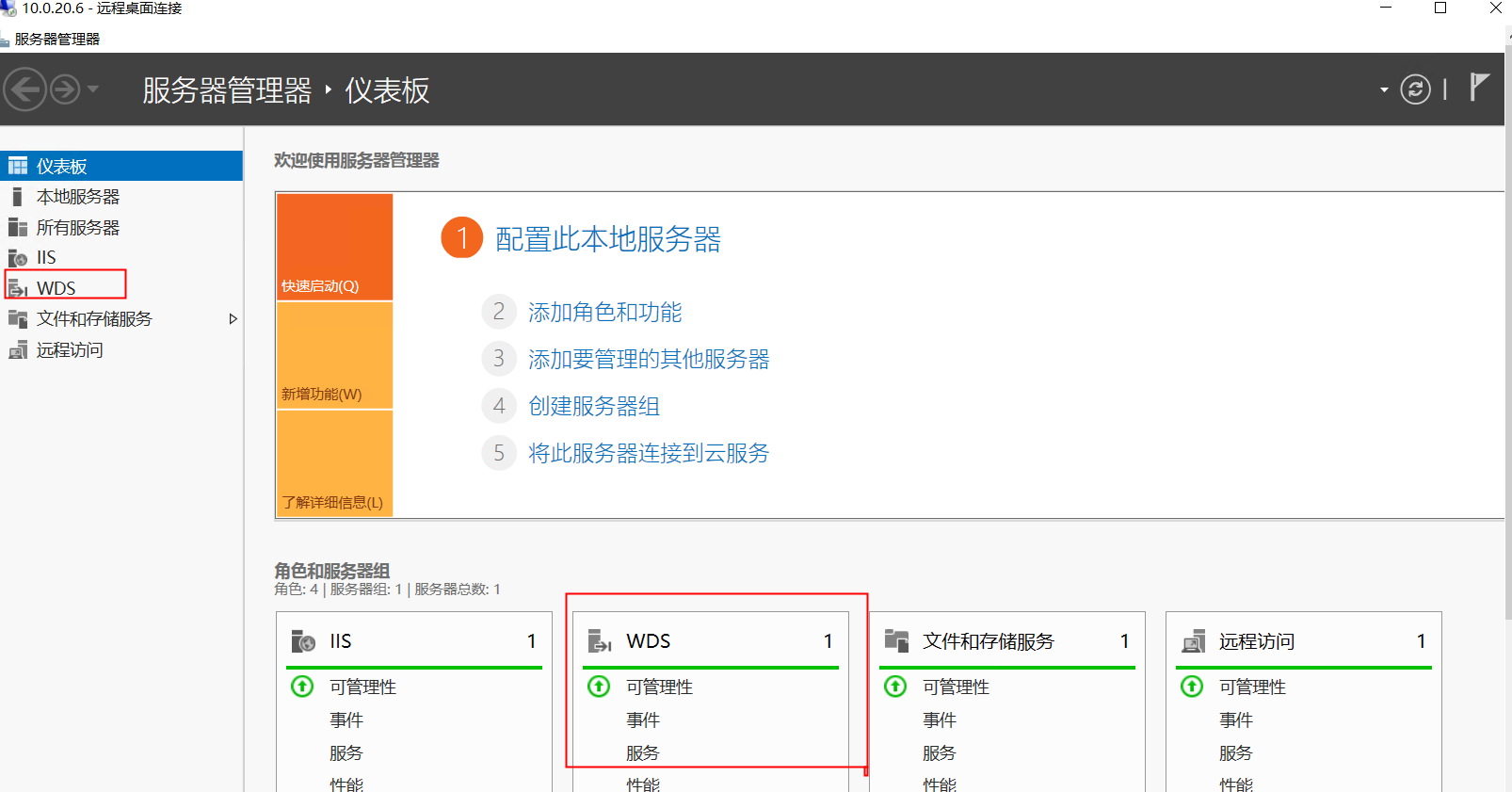Open 服务 in the IIS tile
The image size is (1512, 792).
346,753
